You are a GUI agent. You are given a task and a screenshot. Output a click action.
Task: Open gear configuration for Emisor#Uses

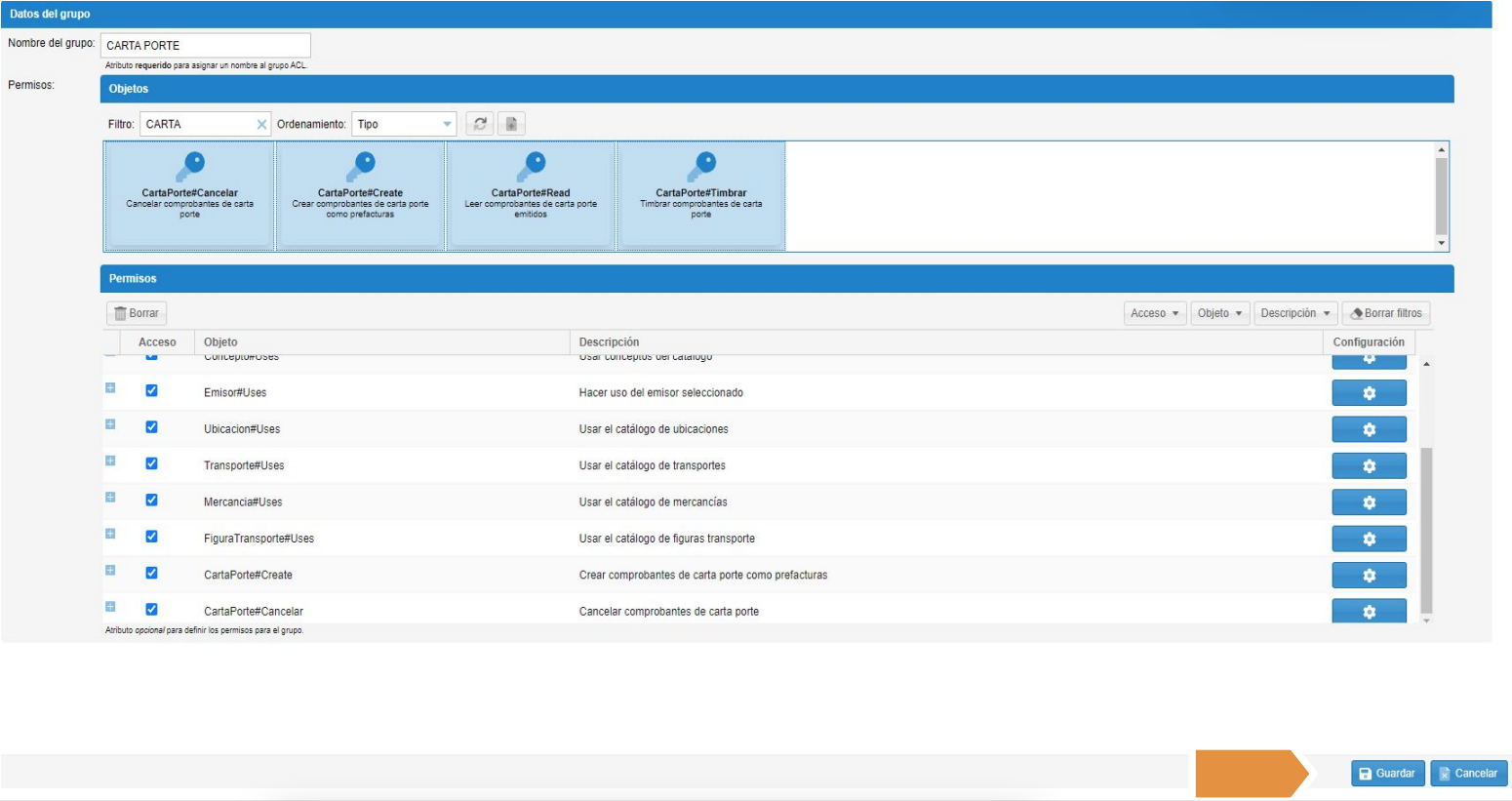pos(1369,393)
